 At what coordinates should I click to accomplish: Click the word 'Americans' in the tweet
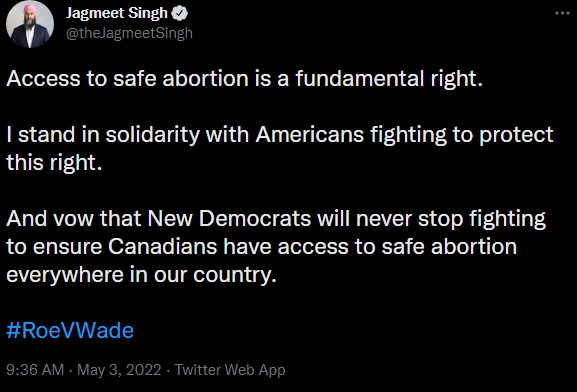pyautogui.click(x=310, y=134)
